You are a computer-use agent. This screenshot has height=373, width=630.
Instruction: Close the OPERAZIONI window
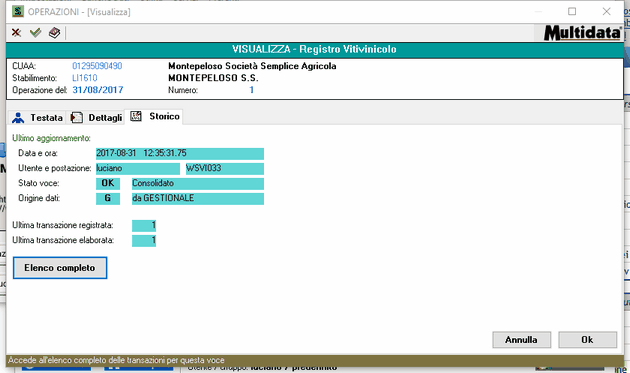[x=607, y=12]
